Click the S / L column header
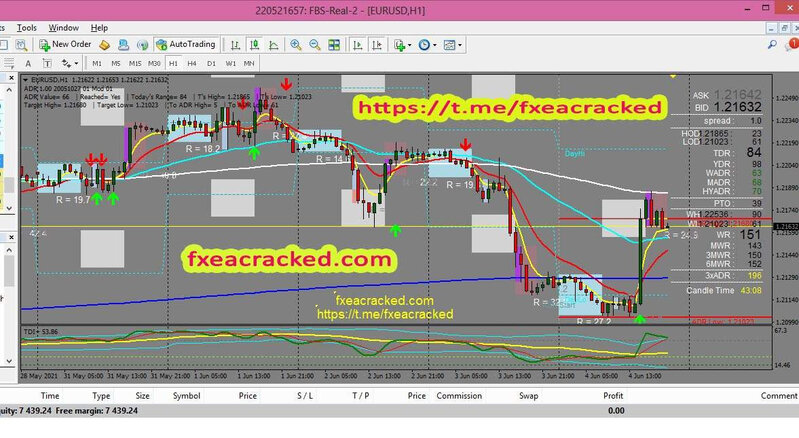 (x=305, y=396)
